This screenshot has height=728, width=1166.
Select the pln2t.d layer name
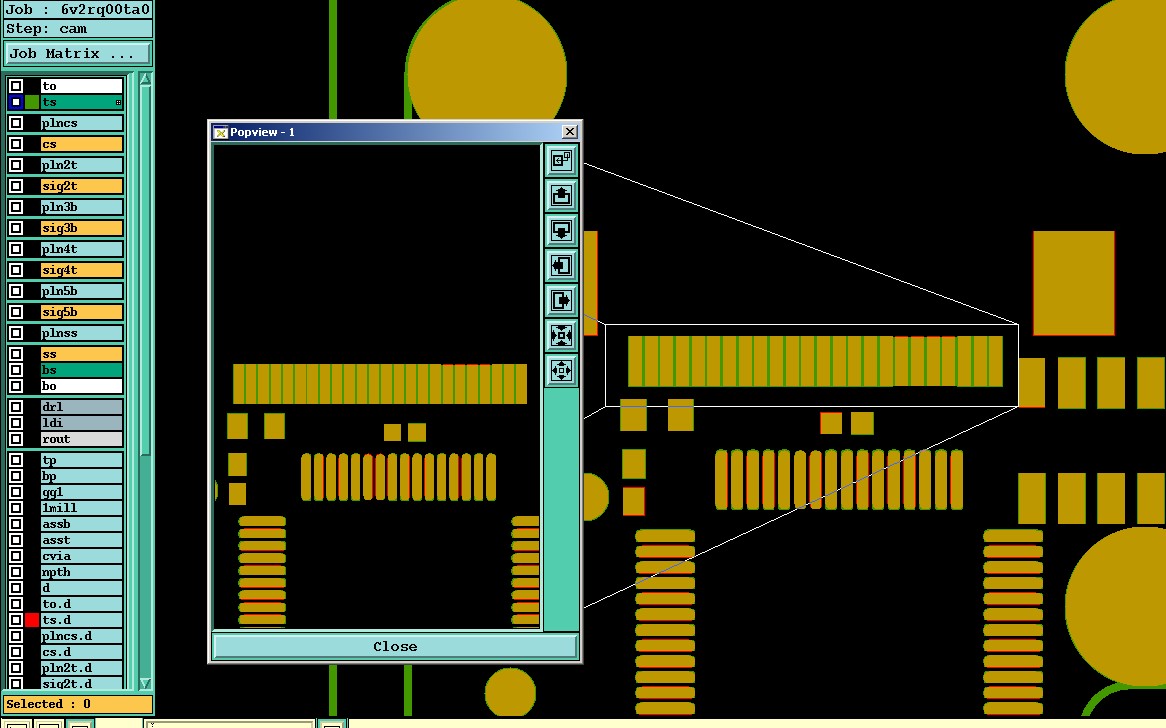point(81,668)
